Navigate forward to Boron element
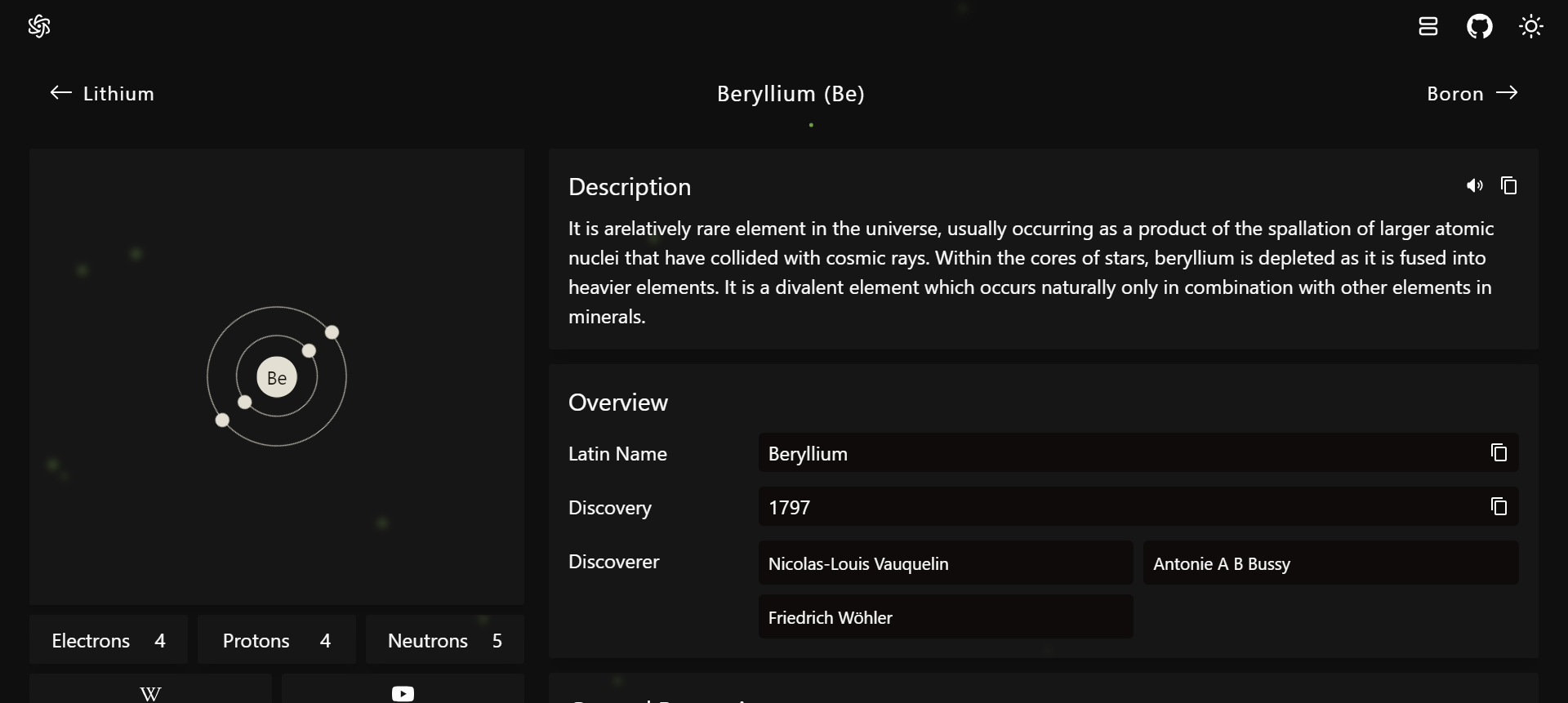This screenshot has width=1568, height=703. click(1472, 94)
